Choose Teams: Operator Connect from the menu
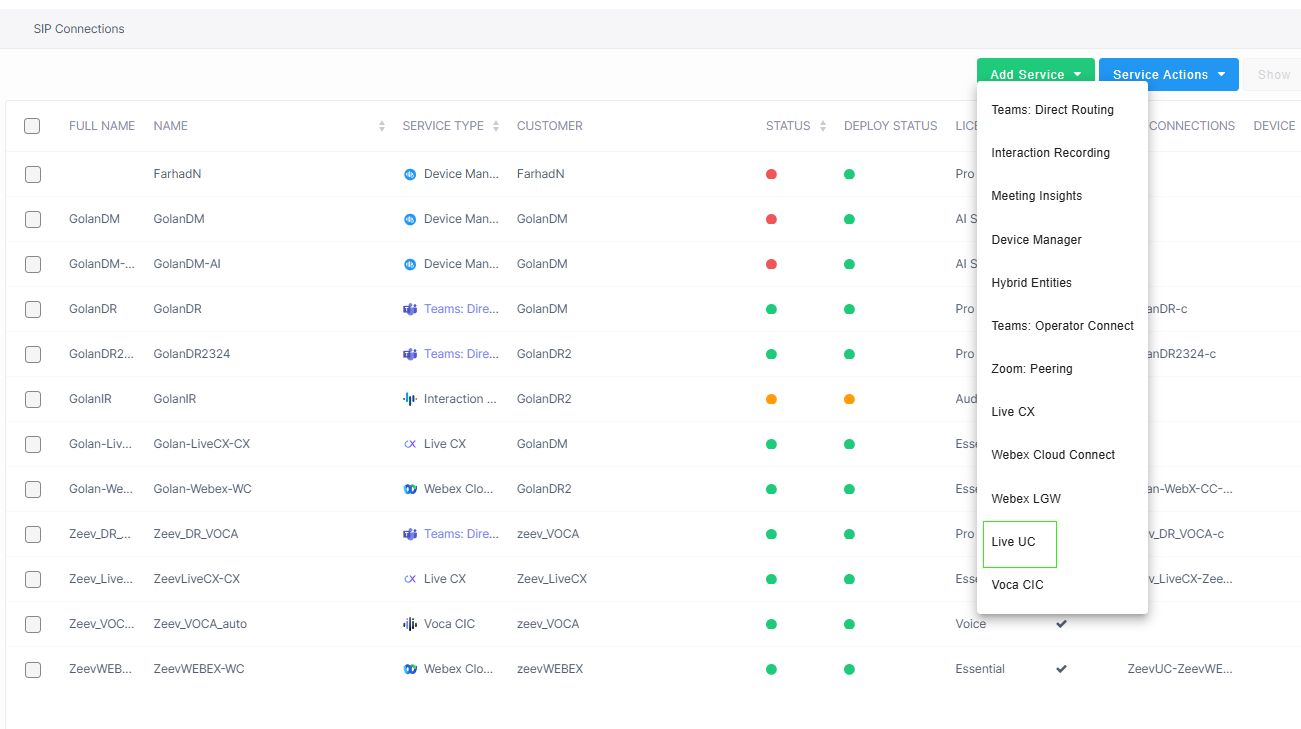 click(1062, 326)
